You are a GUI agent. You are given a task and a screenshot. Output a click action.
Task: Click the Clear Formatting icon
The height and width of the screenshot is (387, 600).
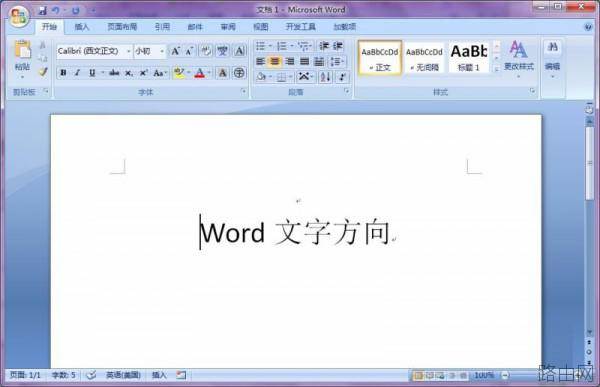[206, 51]
